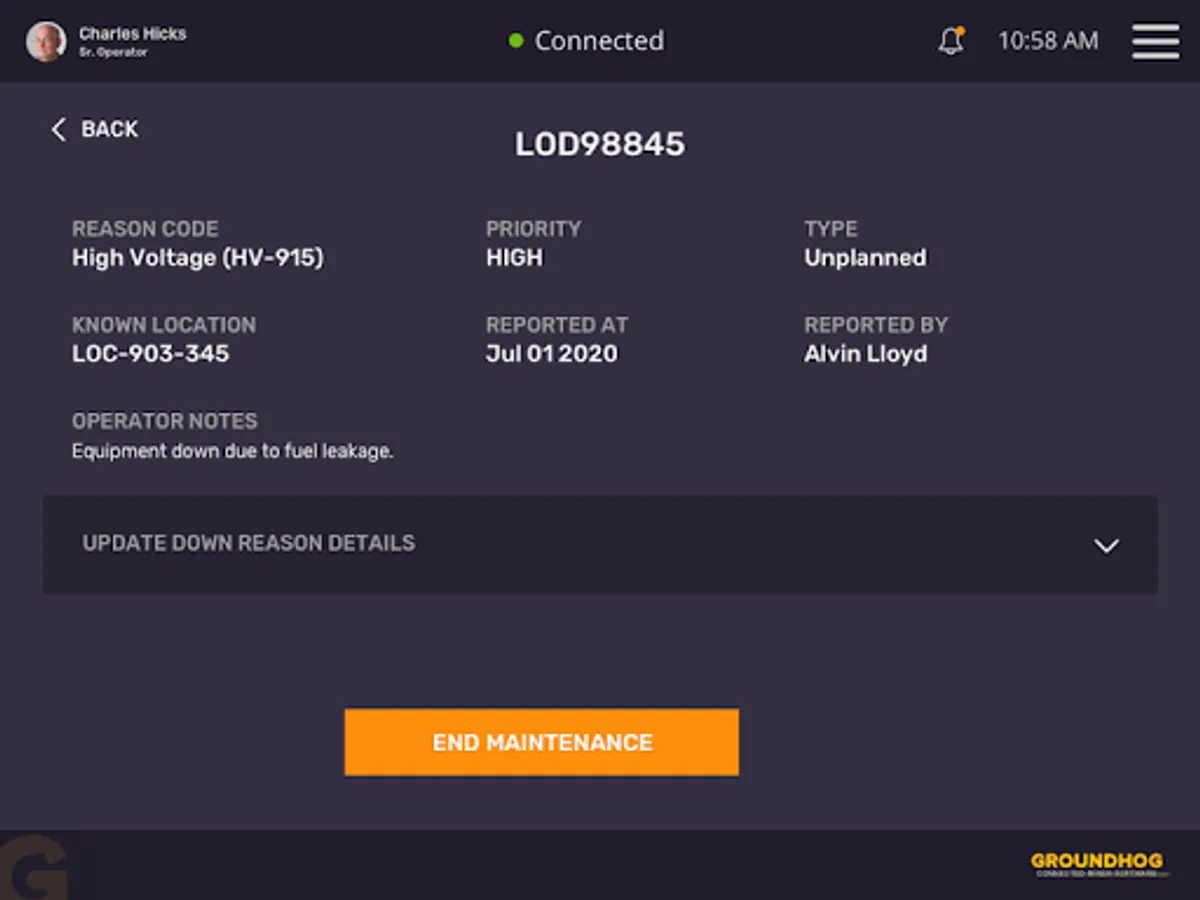Select the LOD98845 equipment title
Image resolution: width=1200 pixels, height=900 pixels.
(x=600, y=144)
